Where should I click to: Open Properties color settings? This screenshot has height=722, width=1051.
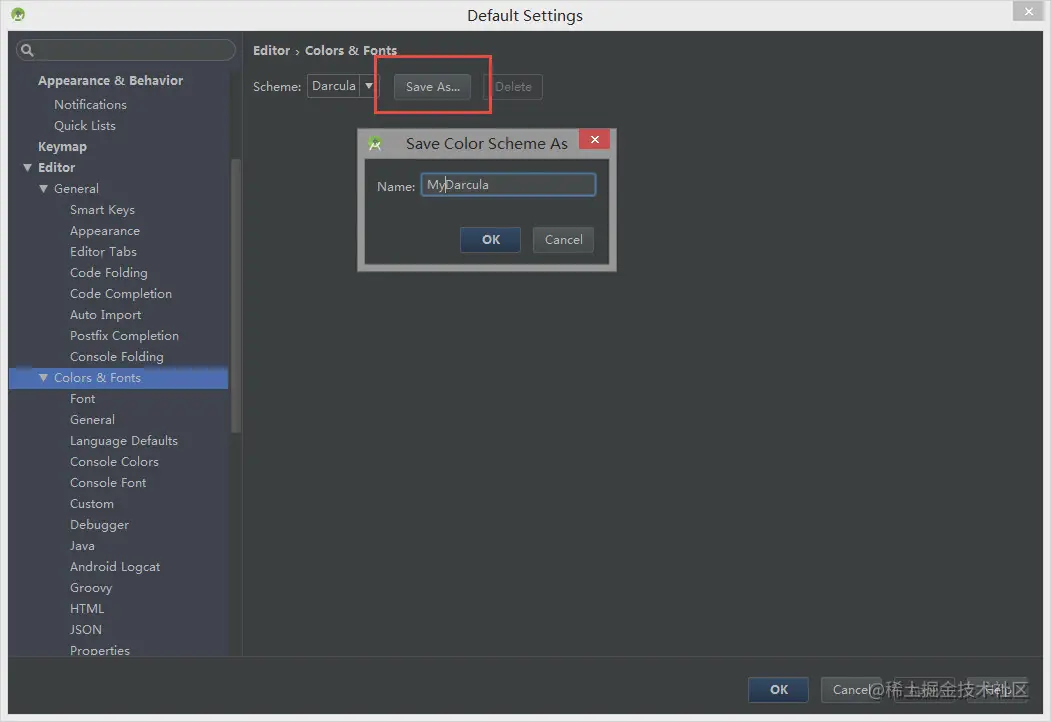point(100,650)
